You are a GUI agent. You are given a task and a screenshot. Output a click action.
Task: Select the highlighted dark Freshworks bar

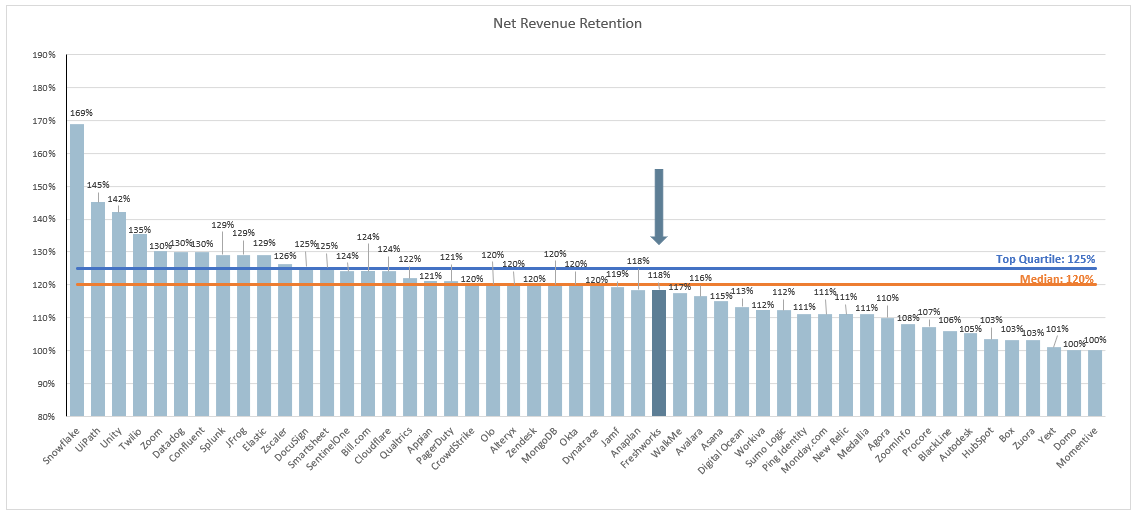click(x=659, y=353)
